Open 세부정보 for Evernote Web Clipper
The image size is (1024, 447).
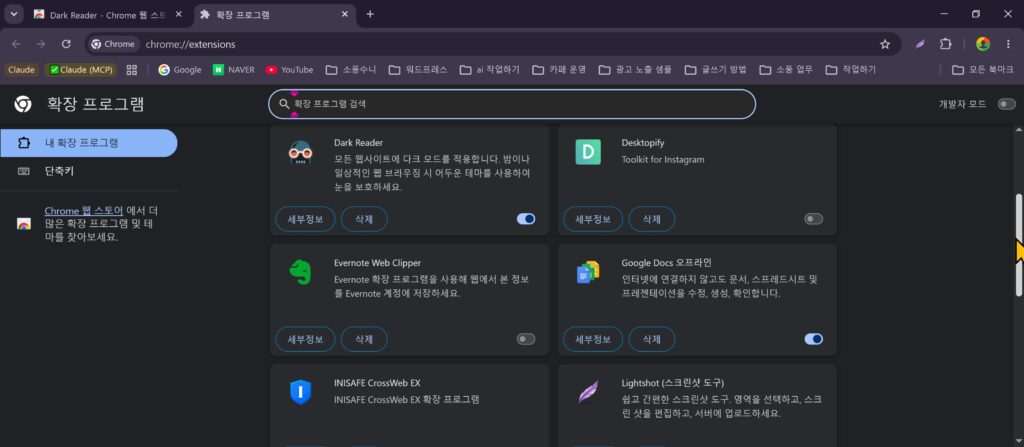tap(306, 339)
